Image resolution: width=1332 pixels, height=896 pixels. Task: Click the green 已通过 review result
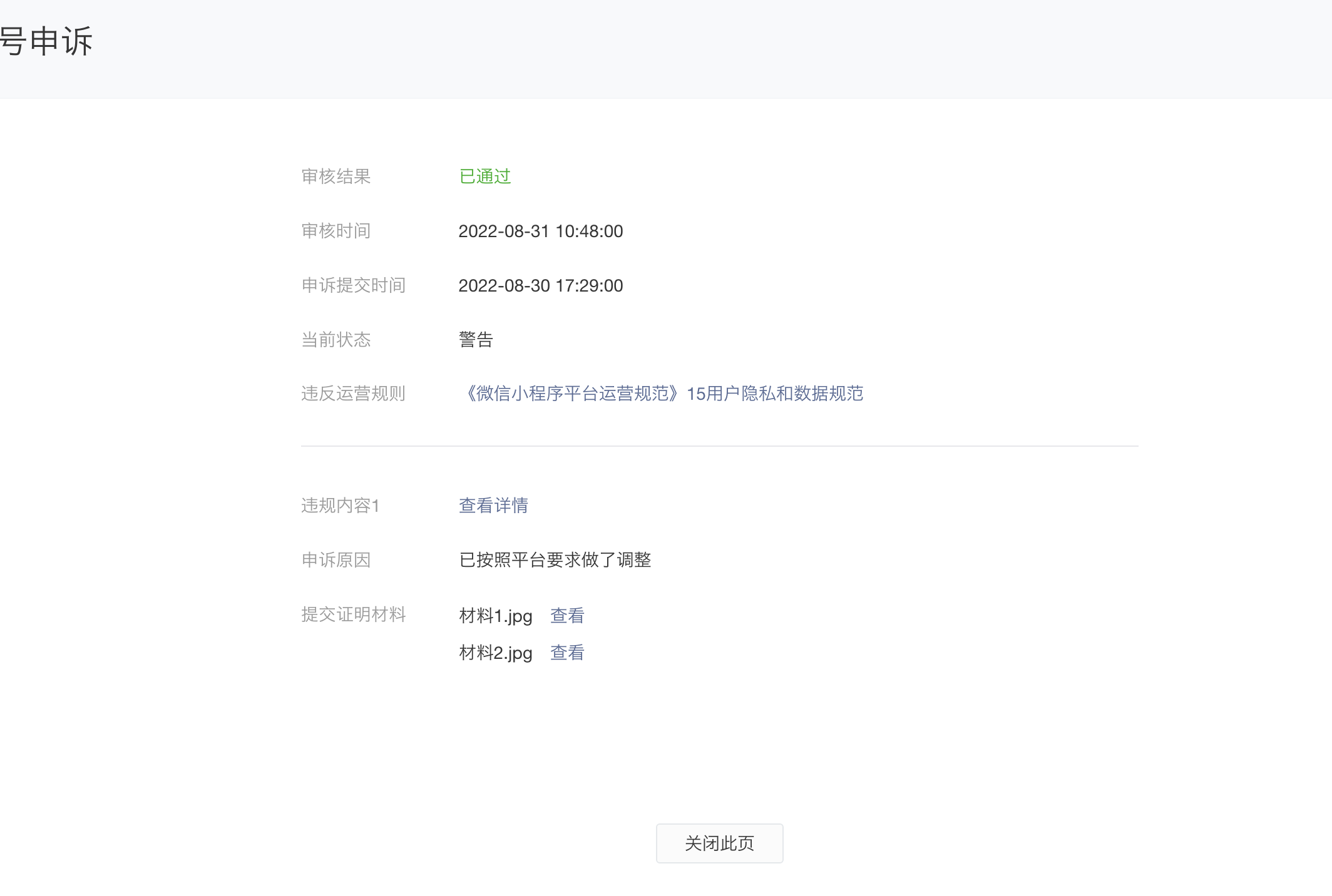click(x=485, y=176)
